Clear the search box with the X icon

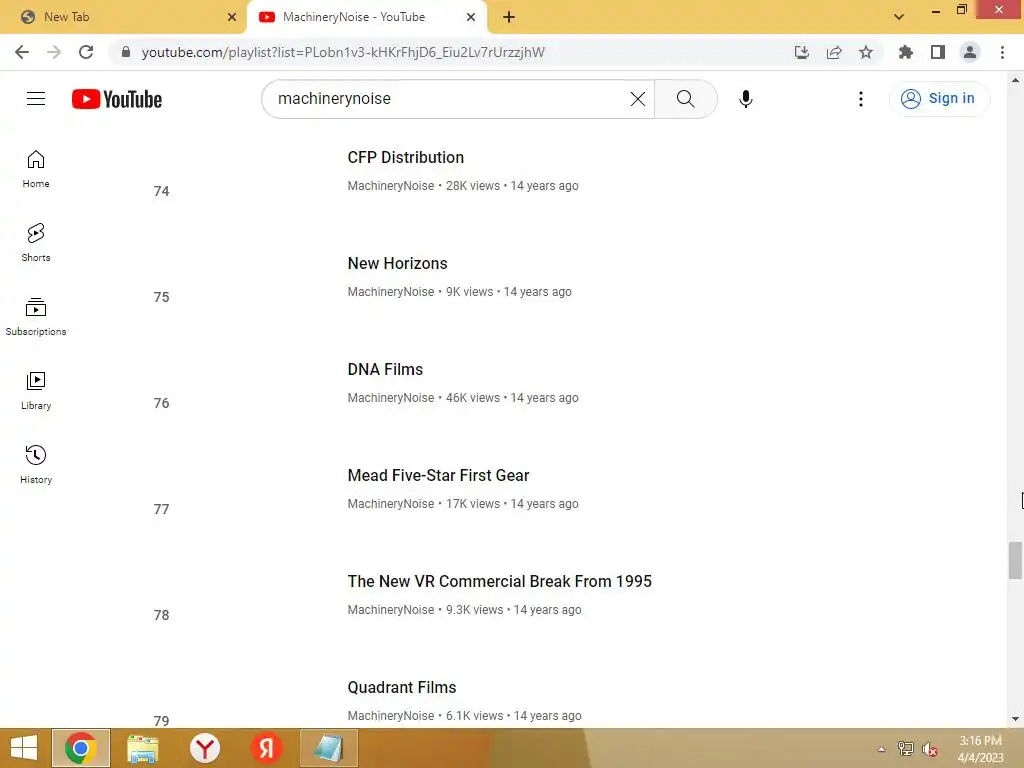[x=637, y=99]
